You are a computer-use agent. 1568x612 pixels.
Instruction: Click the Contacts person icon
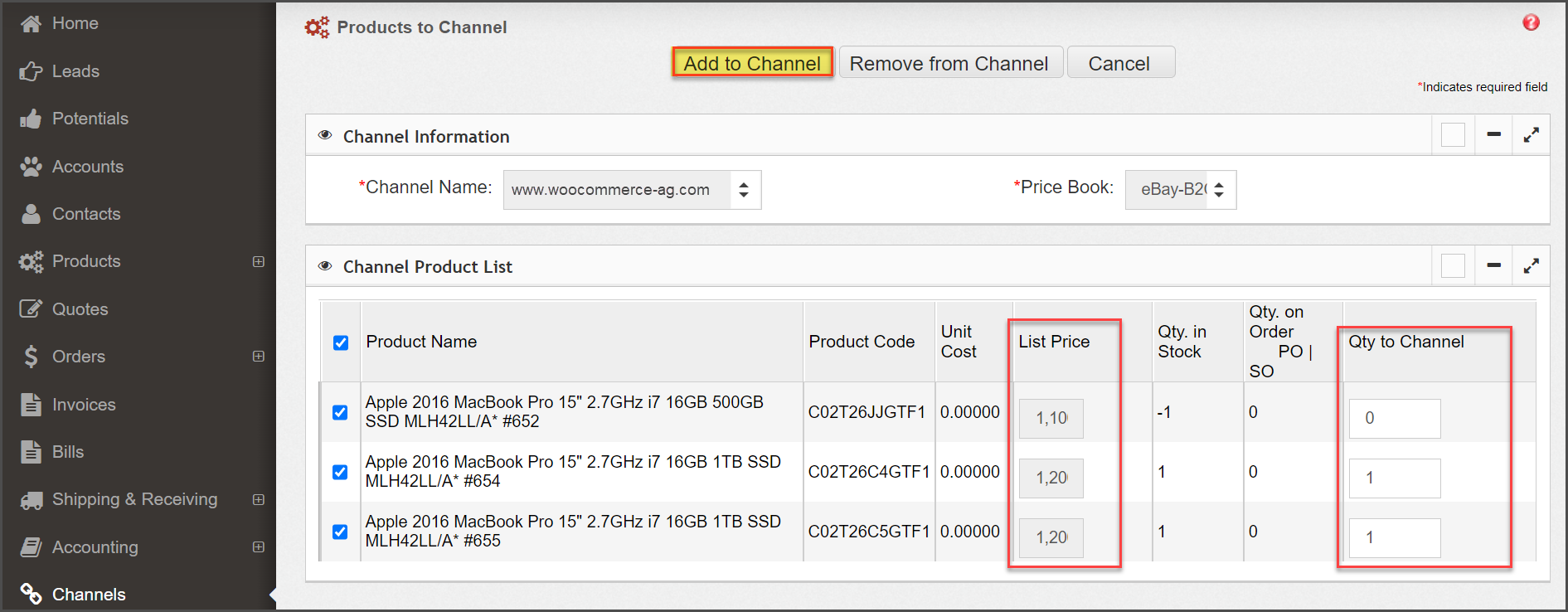click(31, 214)
